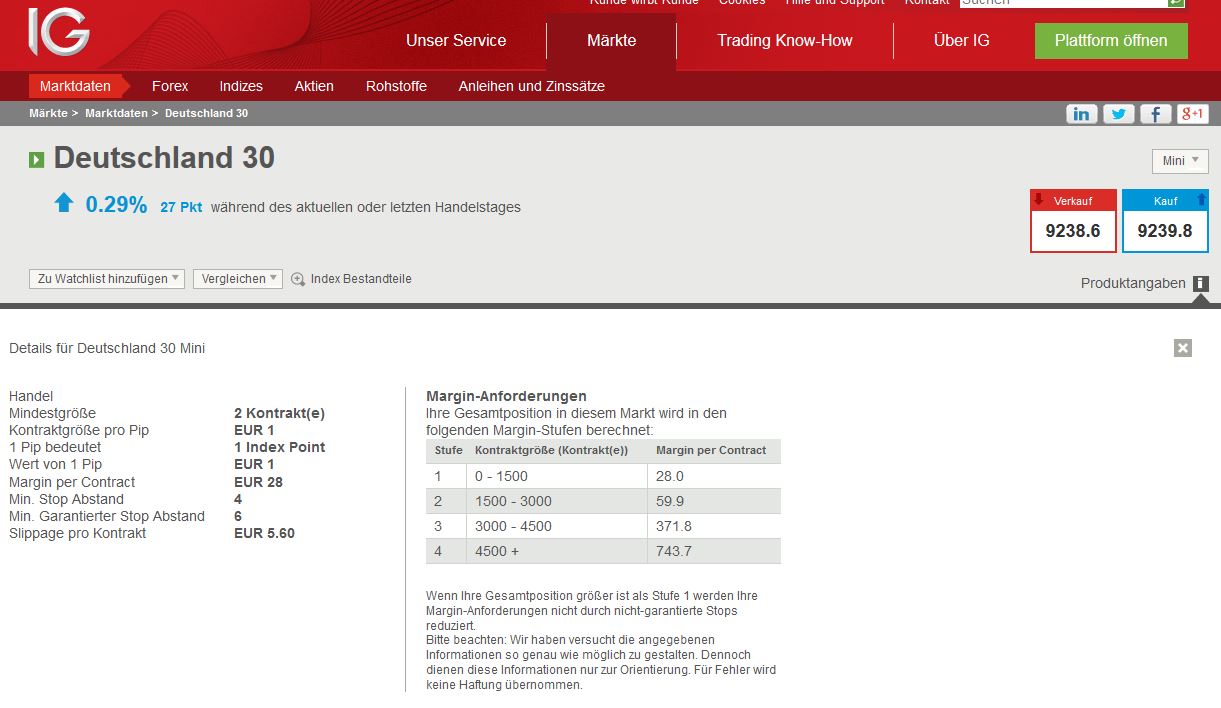The image size is (1221, 708).
Task: Share page on LinkedIn
Action: point(1081,114)
